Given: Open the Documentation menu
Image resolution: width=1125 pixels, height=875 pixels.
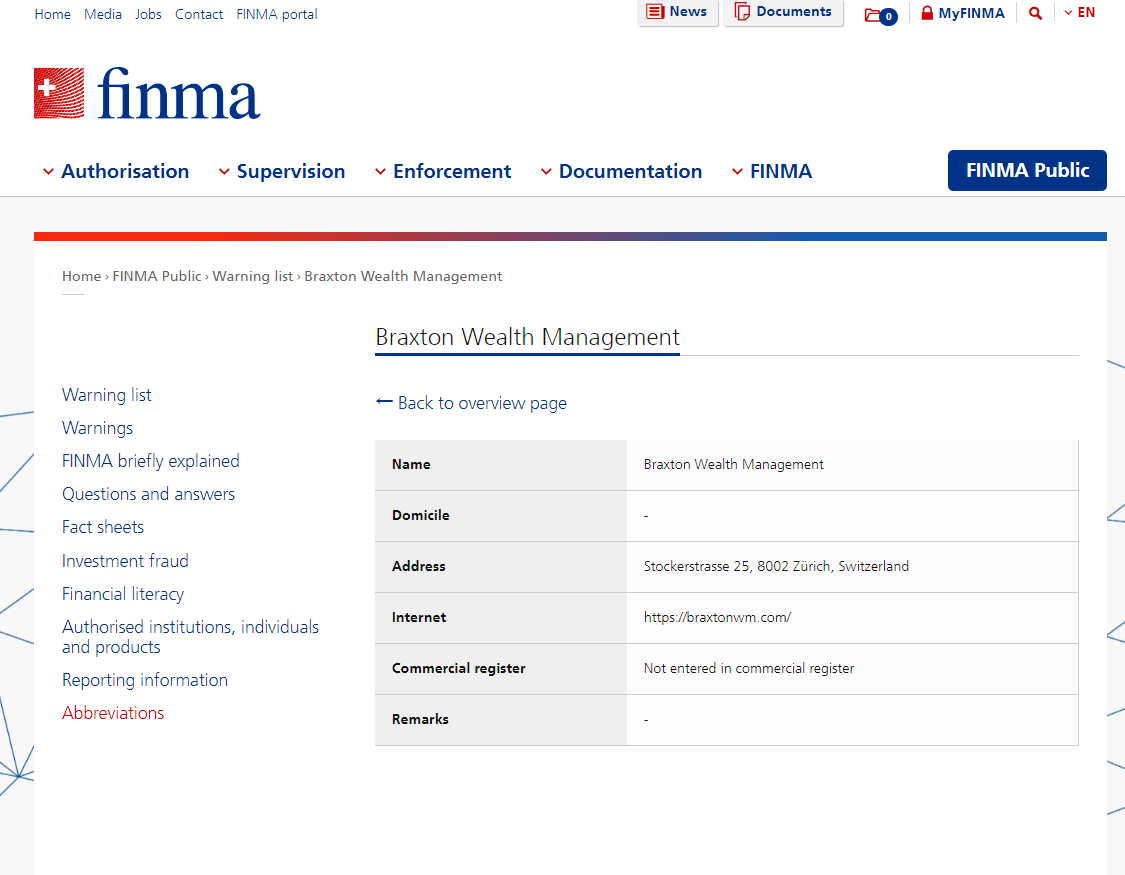Looking at the screenshot, I should point(621,171).
